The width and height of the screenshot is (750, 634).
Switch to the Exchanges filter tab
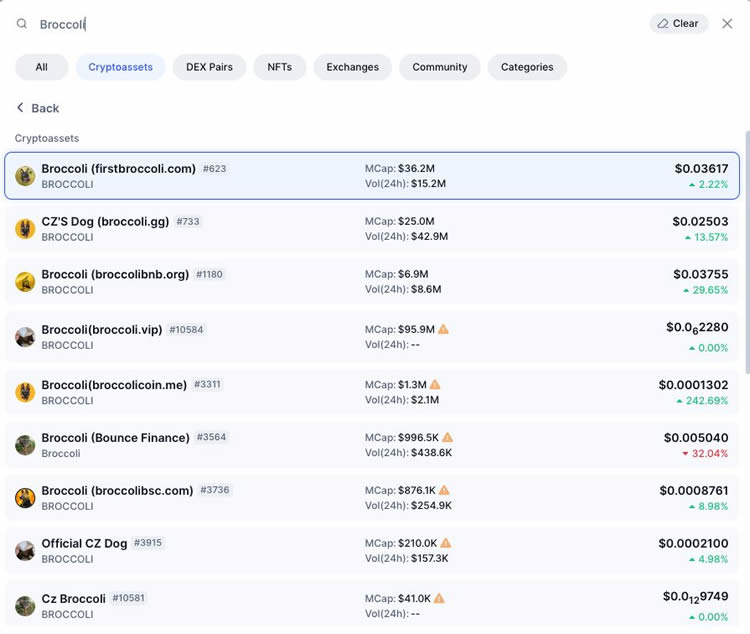[x=352, y=67]
